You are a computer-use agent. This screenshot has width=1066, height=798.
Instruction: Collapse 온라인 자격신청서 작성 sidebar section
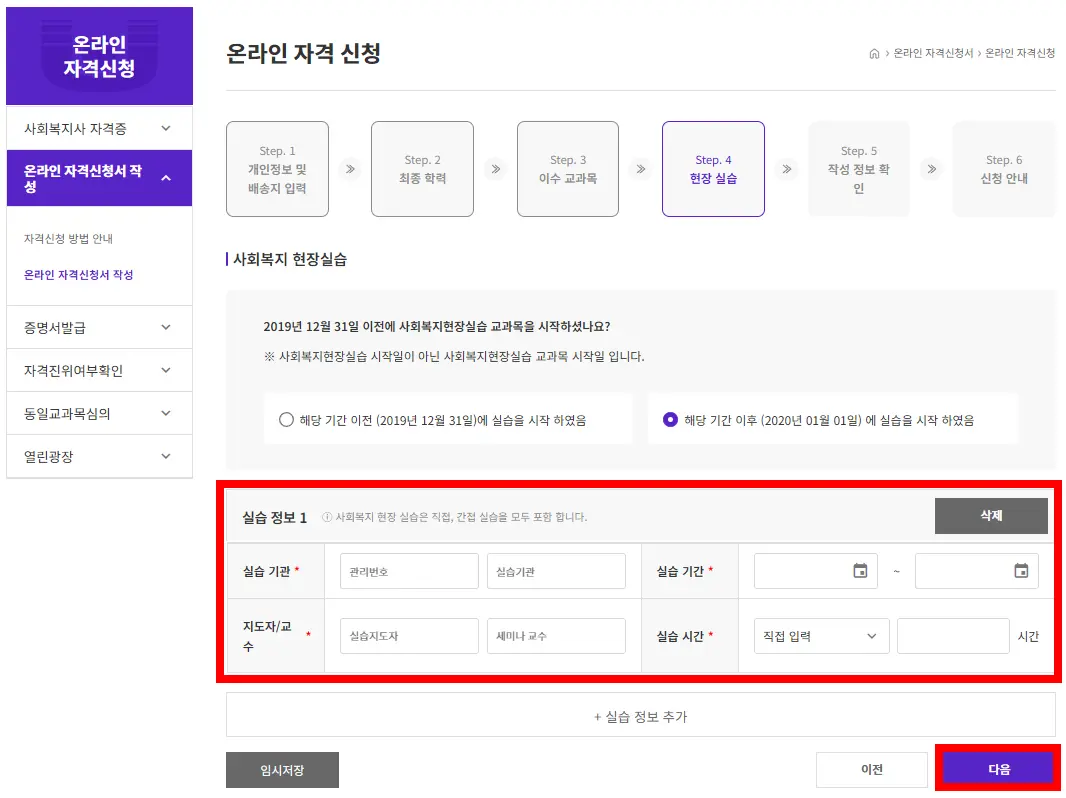point(99,178)
